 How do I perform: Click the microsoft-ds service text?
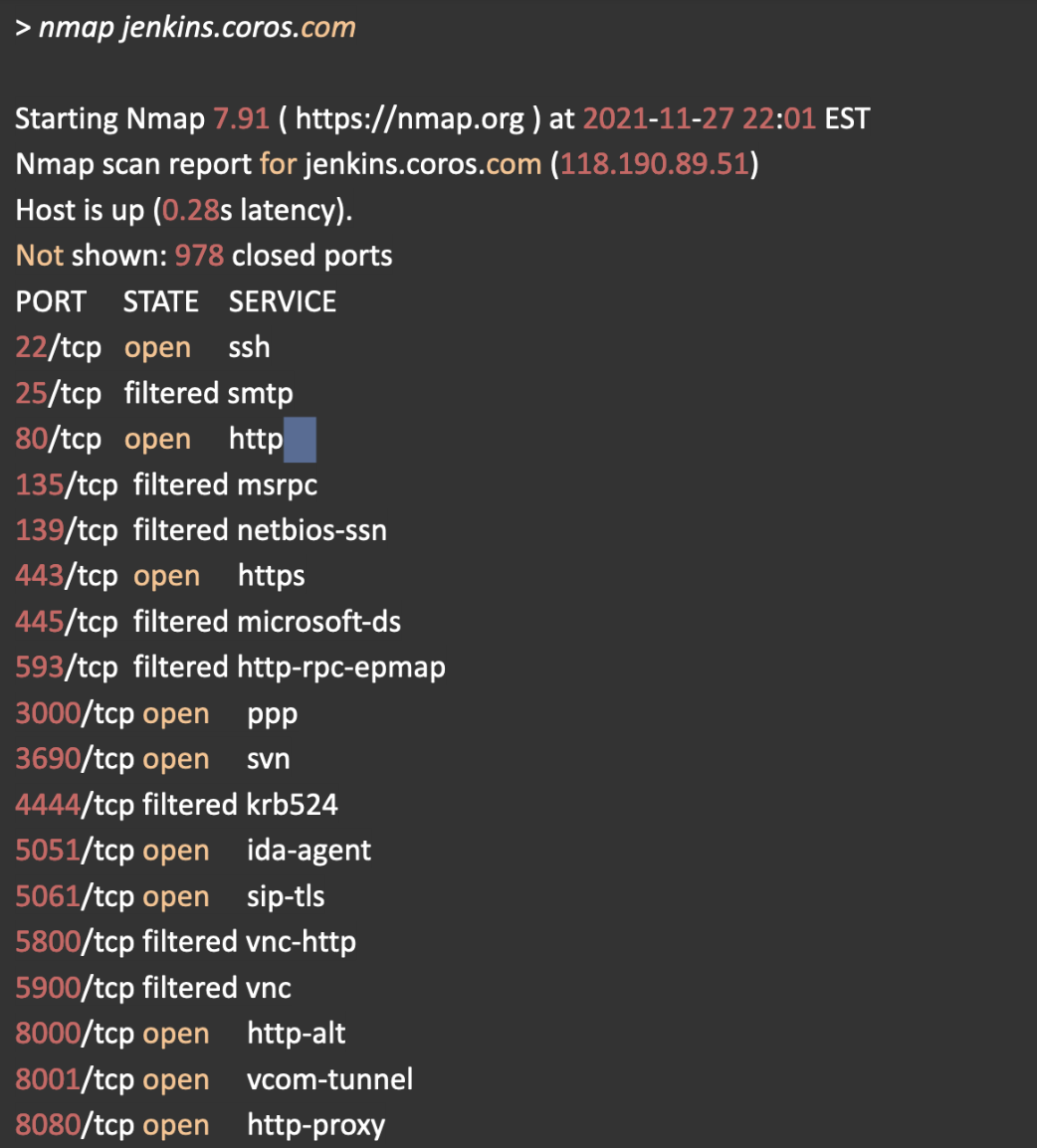click(x=318, y=623)
